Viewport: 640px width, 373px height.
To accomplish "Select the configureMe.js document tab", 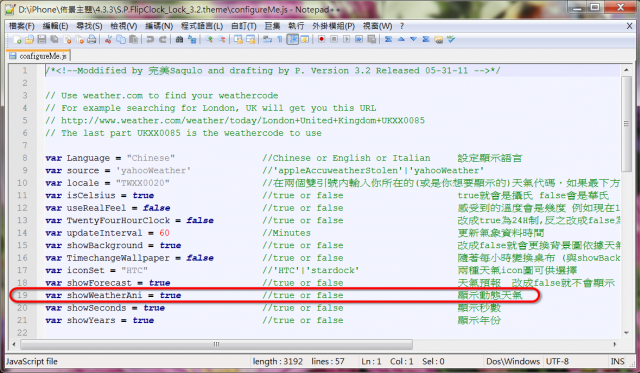I will click(39, 56).
